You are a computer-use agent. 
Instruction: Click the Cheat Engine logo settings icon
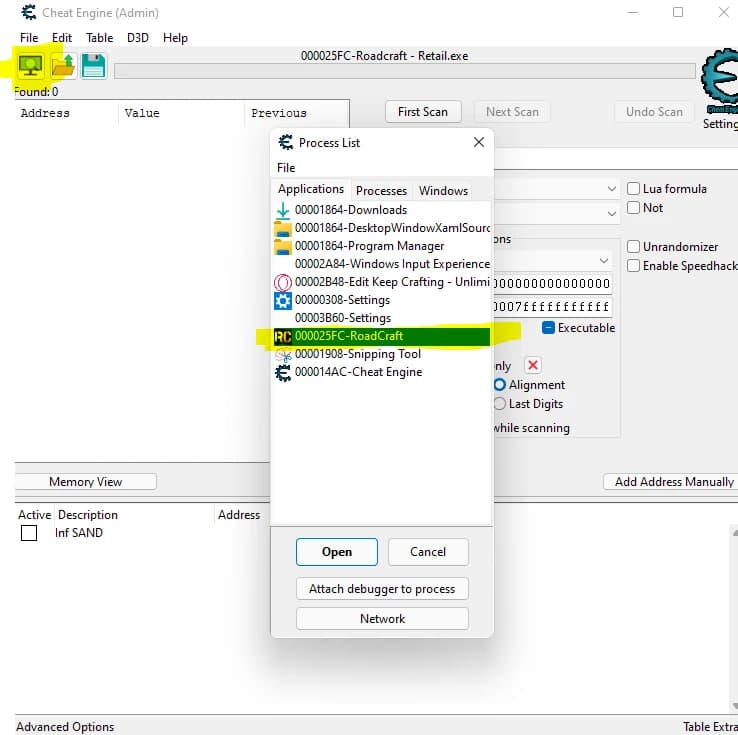[x=720, y=80]
